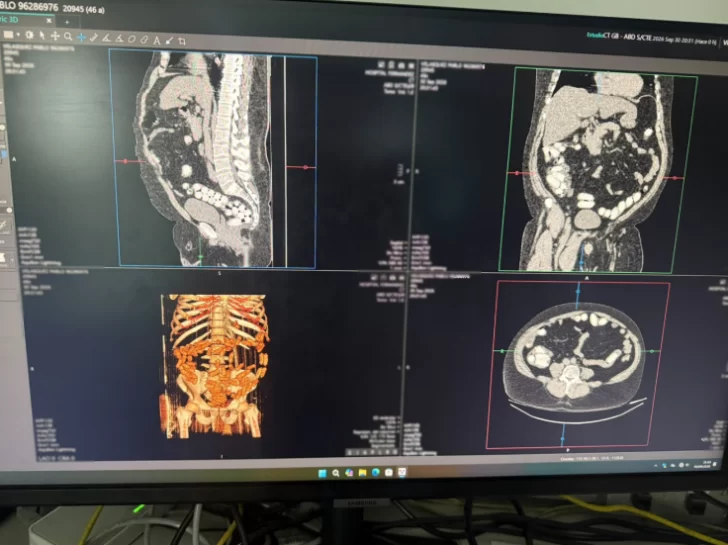Viewport: 728px width, 545px height.
Task: Grab the bottom blue handle in axial view
Action: (563, 438)
